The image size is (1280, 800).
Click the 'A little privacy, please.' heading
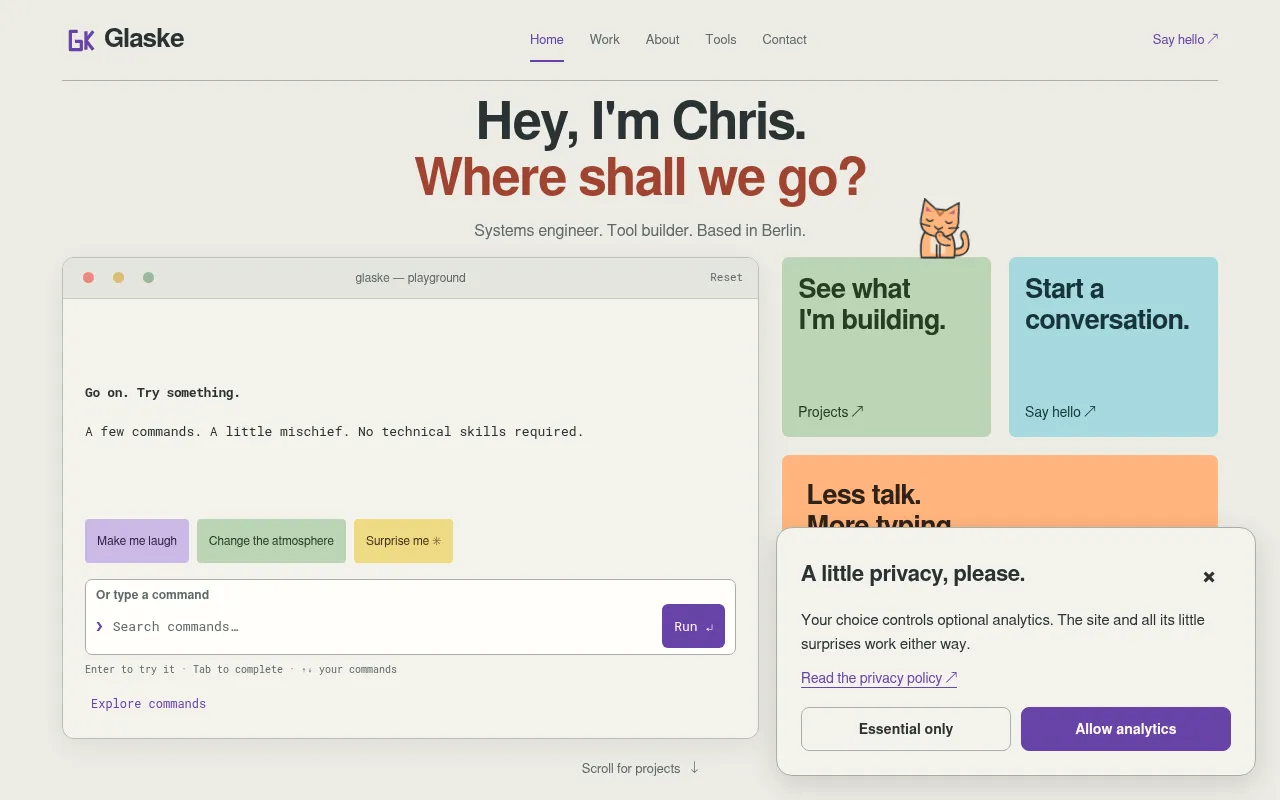913,574
